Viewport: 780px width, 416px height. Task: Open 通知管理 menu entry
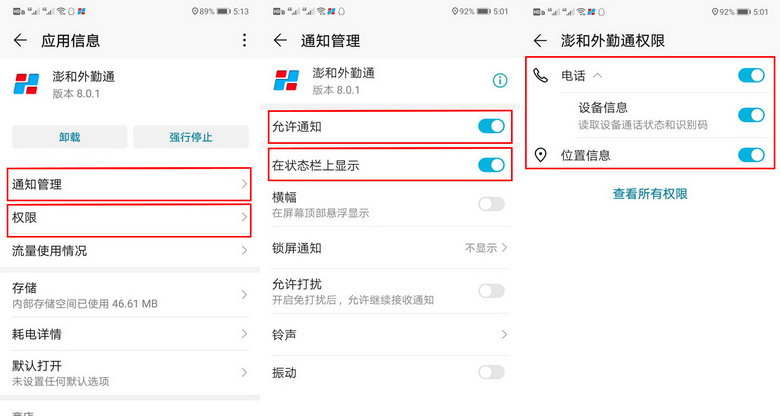pyautogui.click(x=129, y=184)
